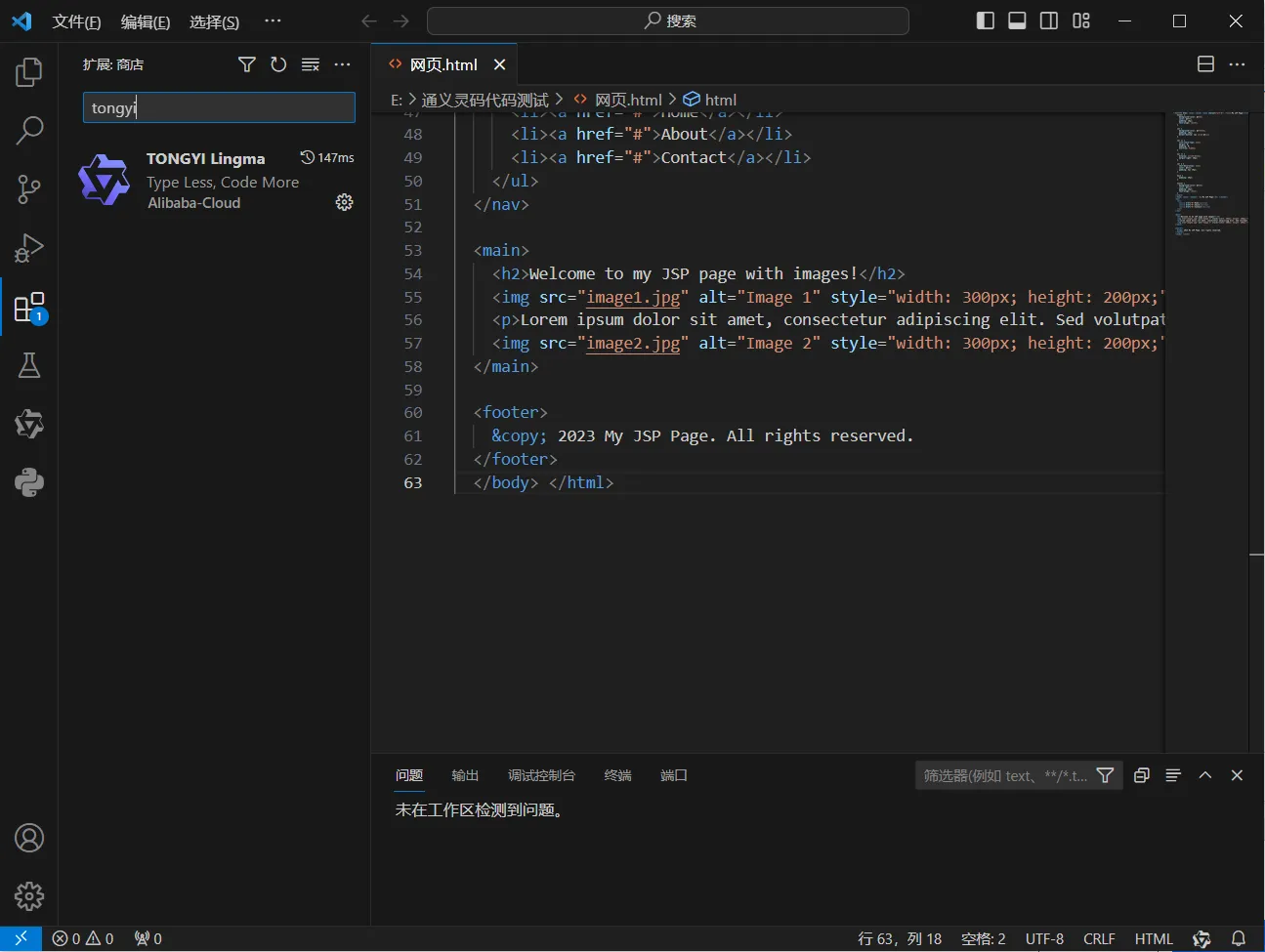Click the minimap code overview
The image size is (1265, 952).
coord(1211,174)
